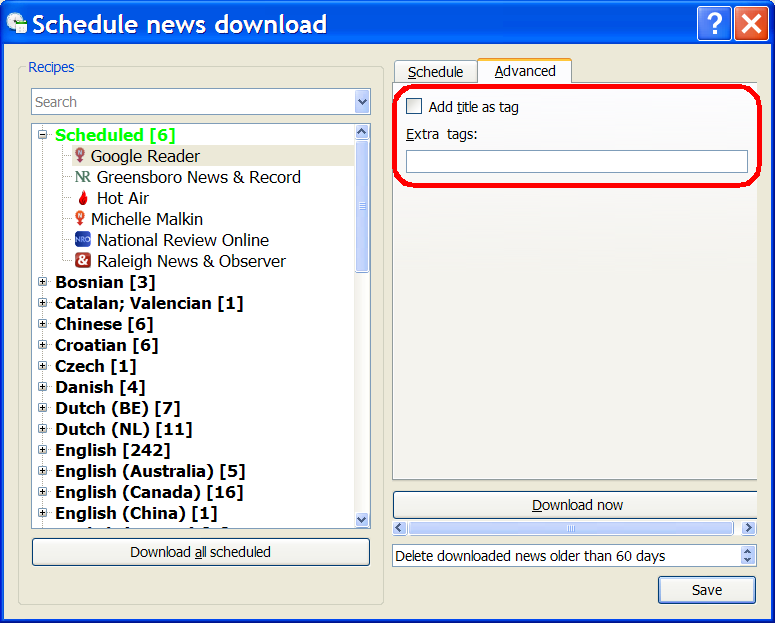Select the National Review Online recipe

(x=183, y=240)
